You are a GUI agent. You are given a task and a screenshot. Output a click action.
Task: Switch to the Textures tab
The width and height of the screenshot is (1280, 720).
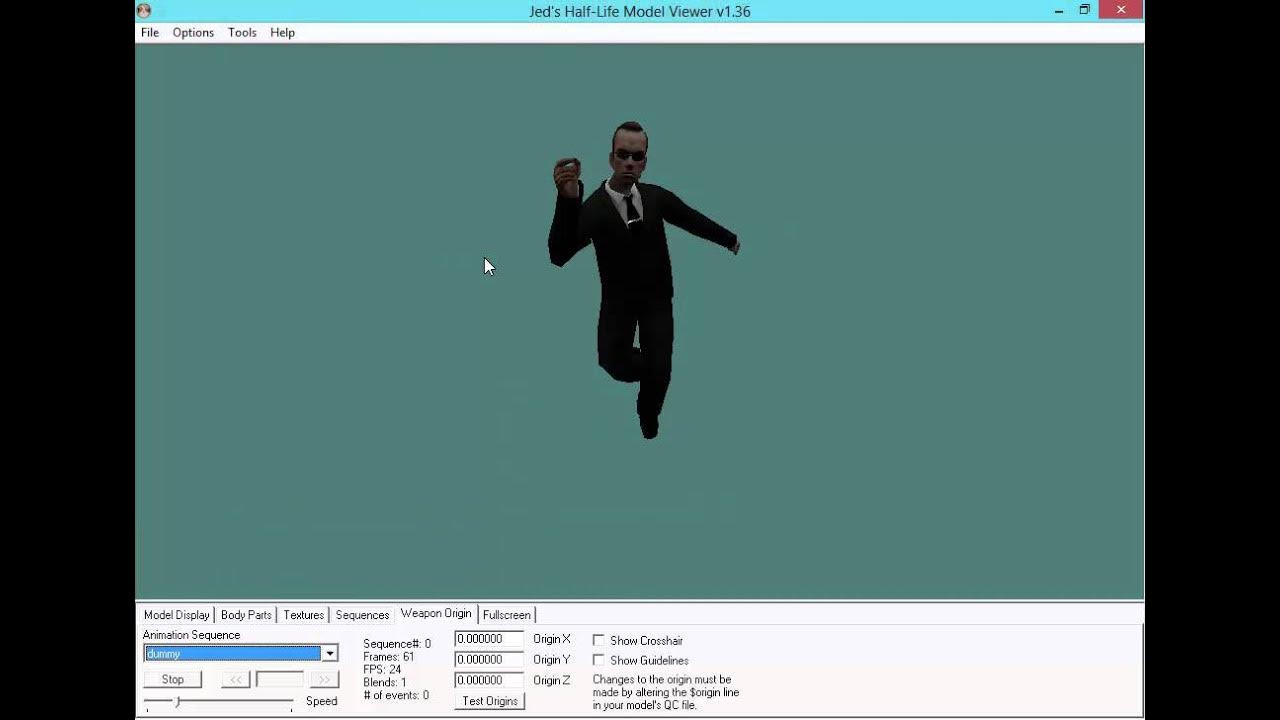tap(303, 615)
